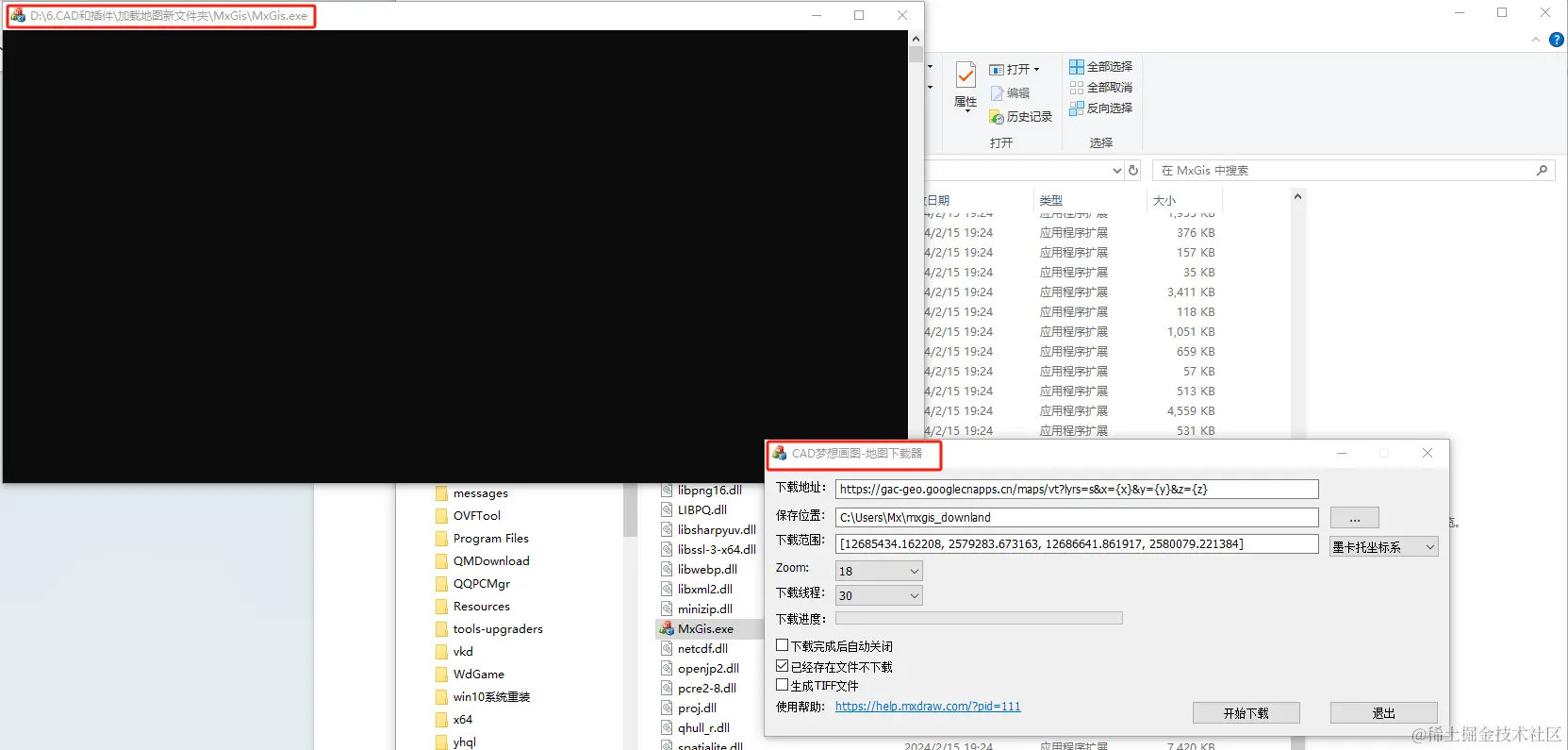Viewport: 1568px width, 750px height.
Task: Click the 3,411 KB size cell
Action: [x=1191, y=292]
